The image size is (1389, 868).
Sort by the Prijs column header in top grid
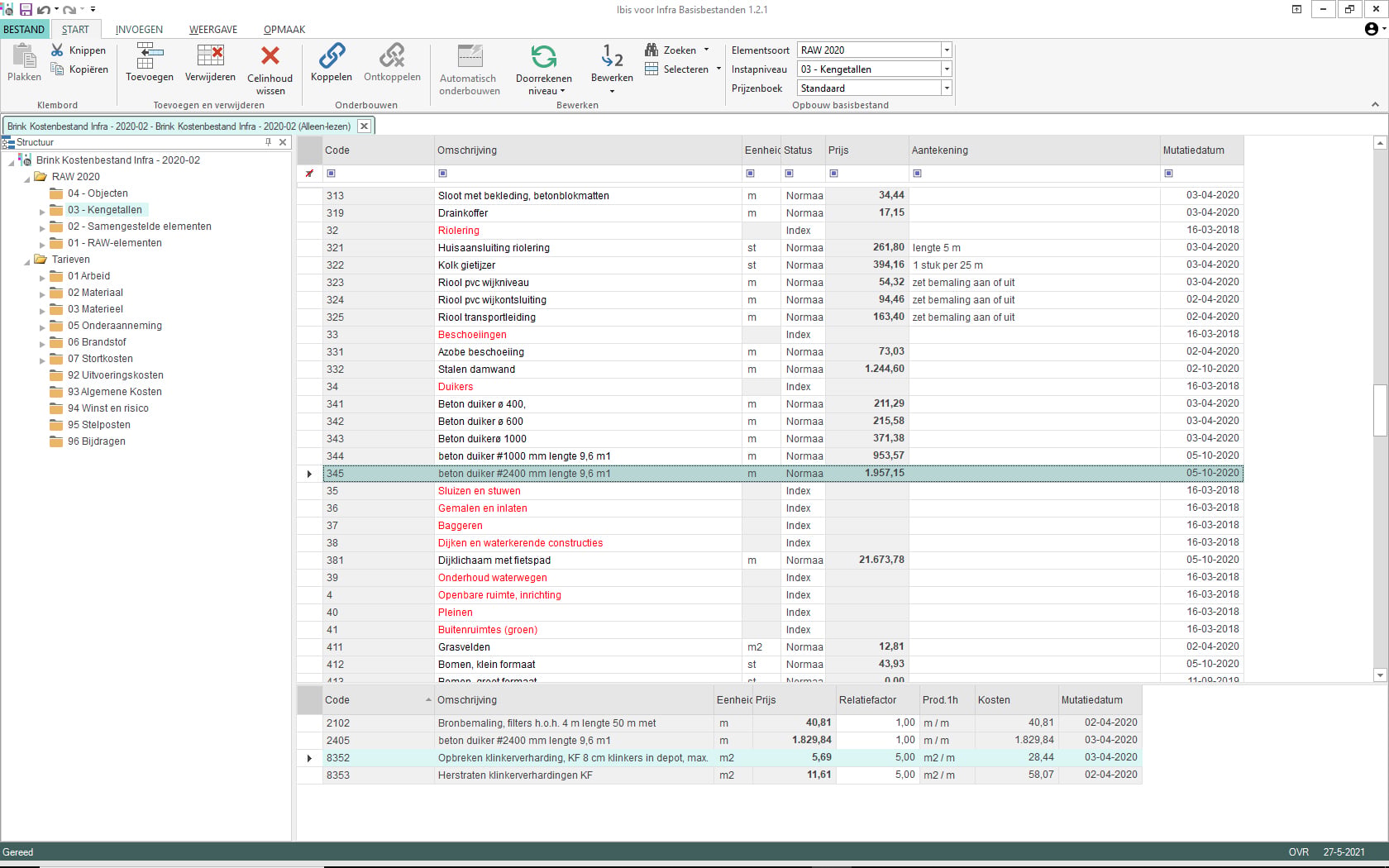point(866,150)
